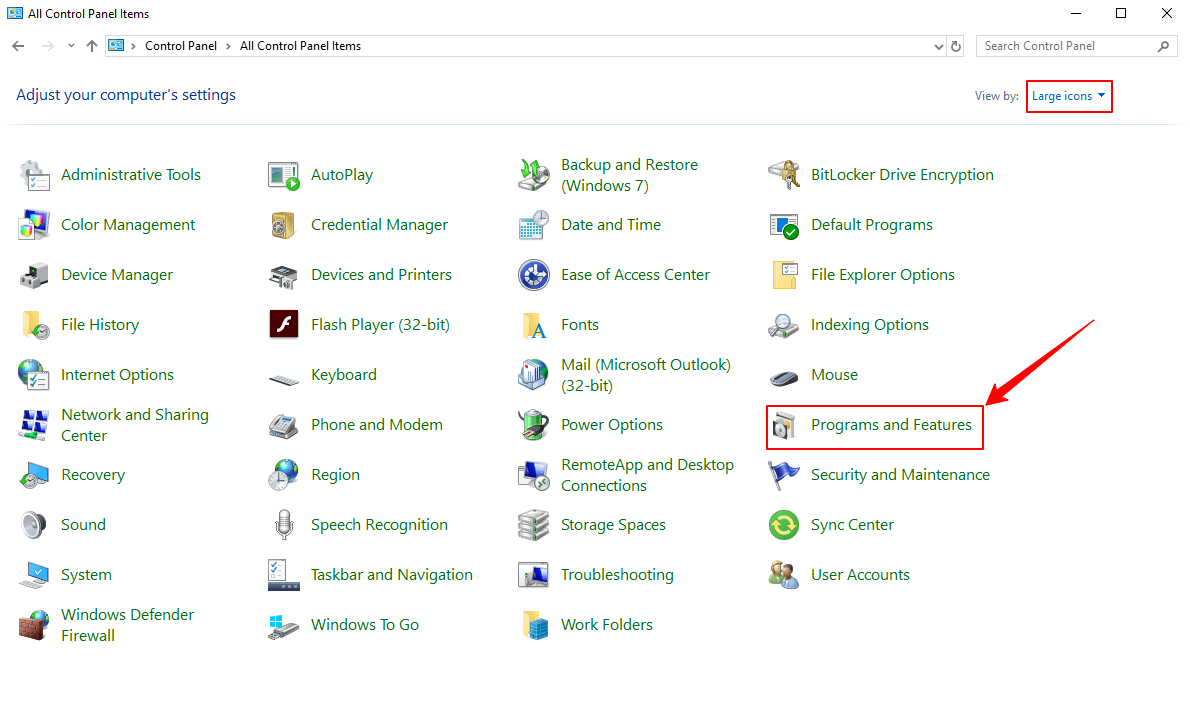Click the Device Manager icon
The height and width of the screenshot is (711, 1190).
(x=34, y=275)
